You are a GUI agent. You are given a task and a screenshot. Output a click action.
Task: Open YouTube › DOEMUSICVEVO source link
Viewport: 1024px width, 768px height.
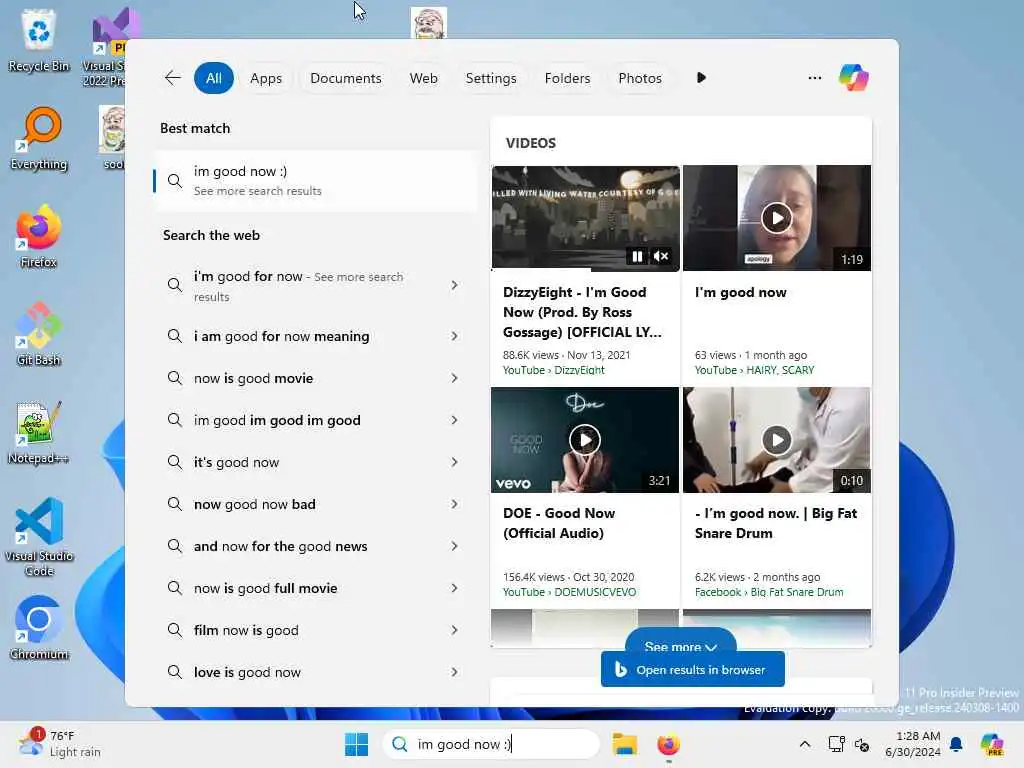click(569, 592)
